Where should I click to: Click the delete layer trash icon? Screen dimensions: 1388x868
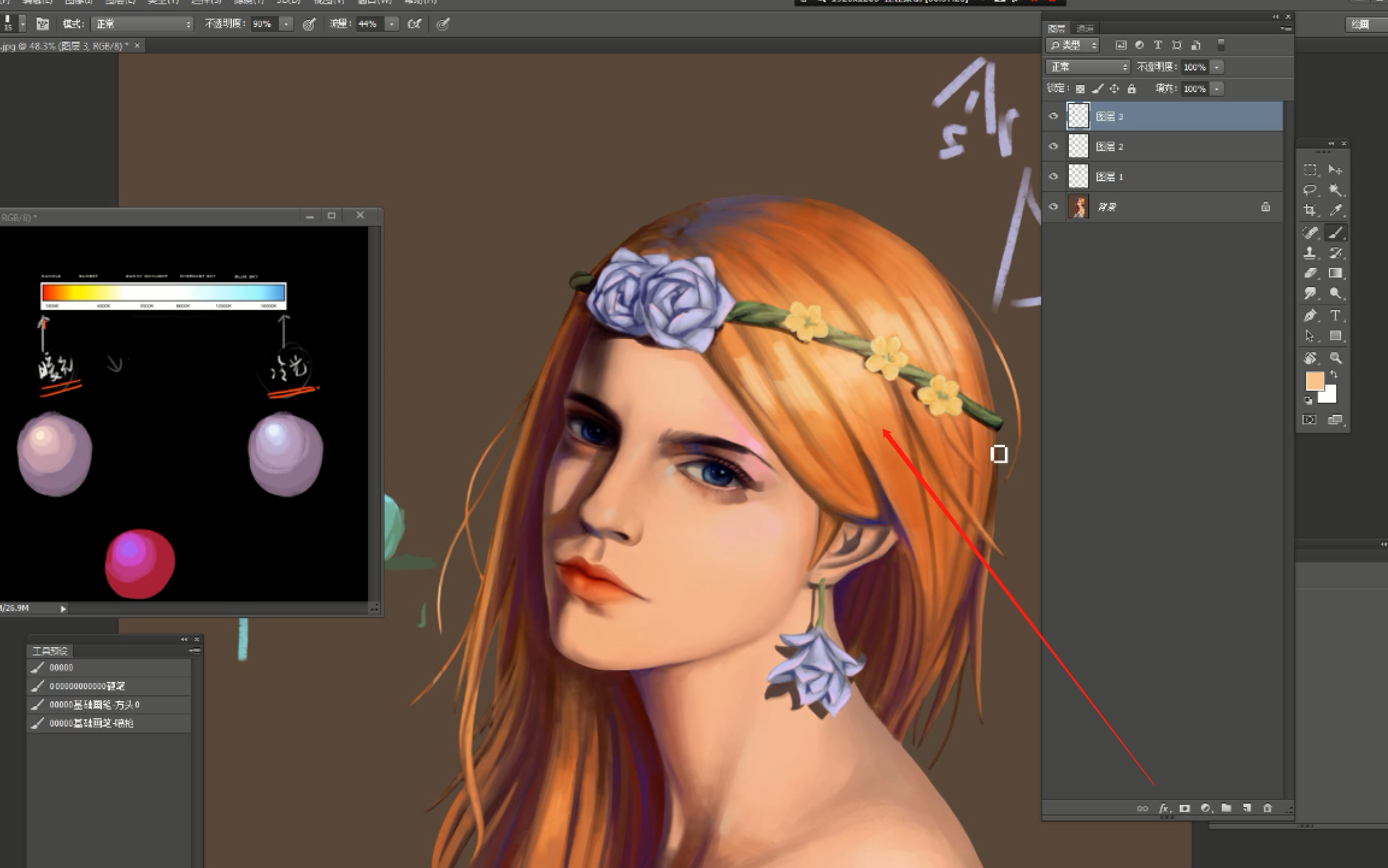[x=1268, y=808]
